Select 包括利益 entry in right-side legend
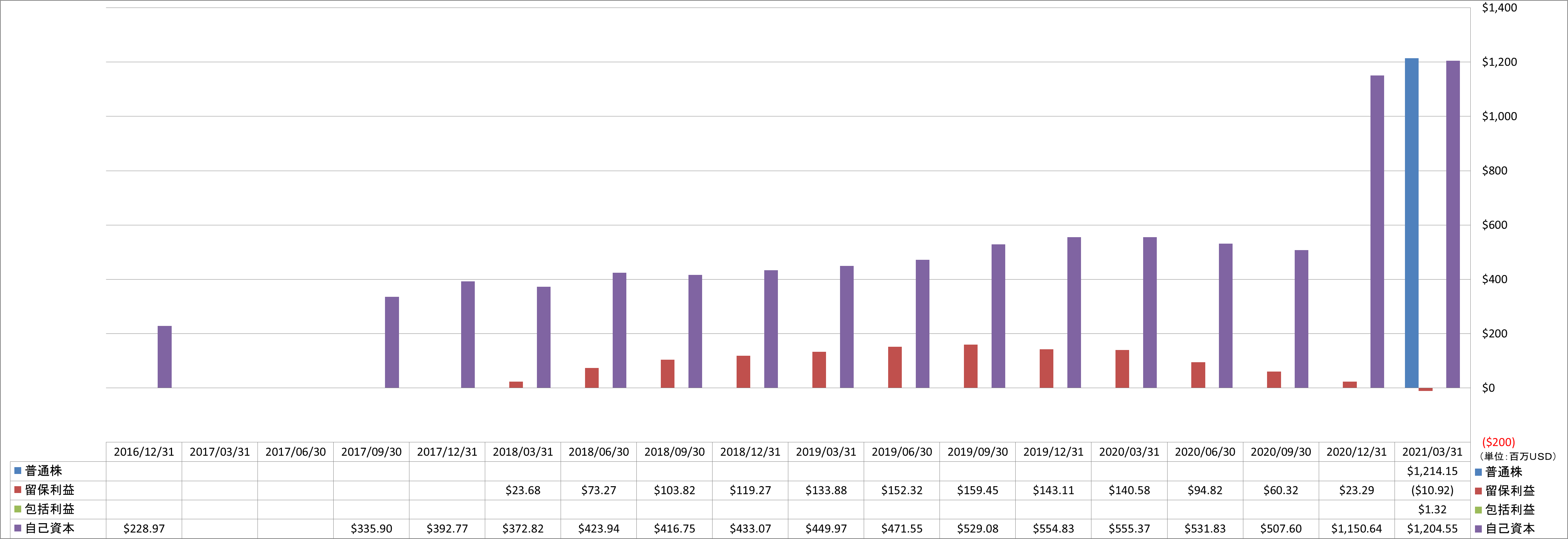 [x=1504, y=510]
